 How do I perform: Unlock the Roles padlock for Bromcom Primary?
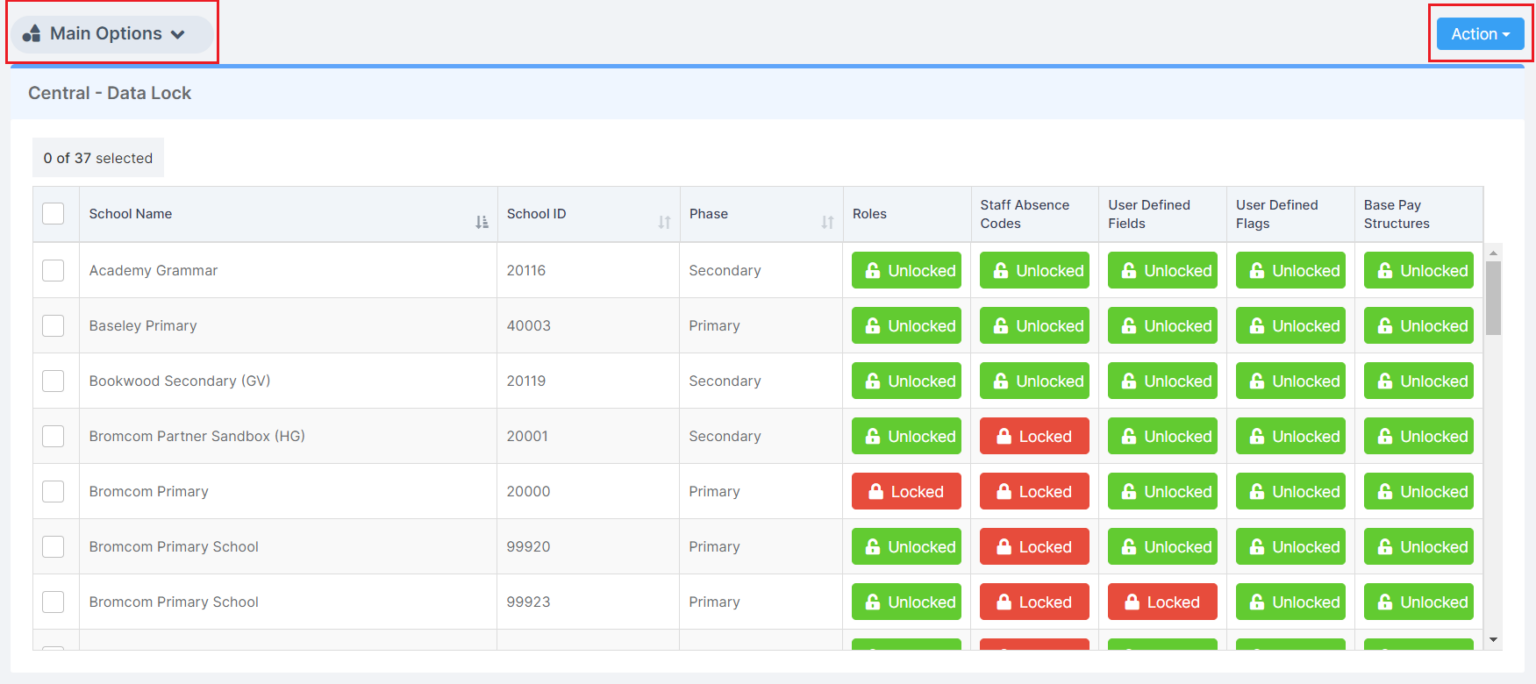[x=906, y=491]
